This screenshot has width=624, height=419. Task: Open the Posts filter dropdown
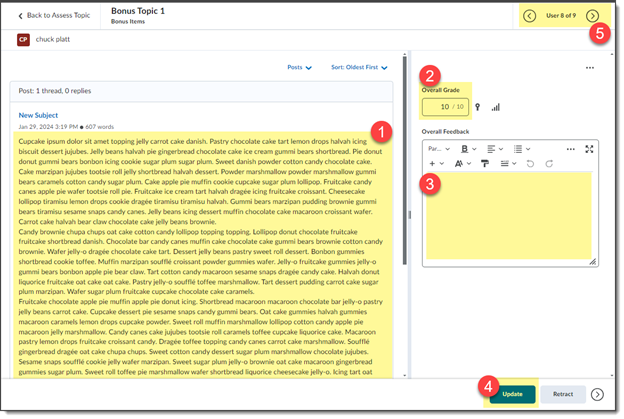[300, 68]
